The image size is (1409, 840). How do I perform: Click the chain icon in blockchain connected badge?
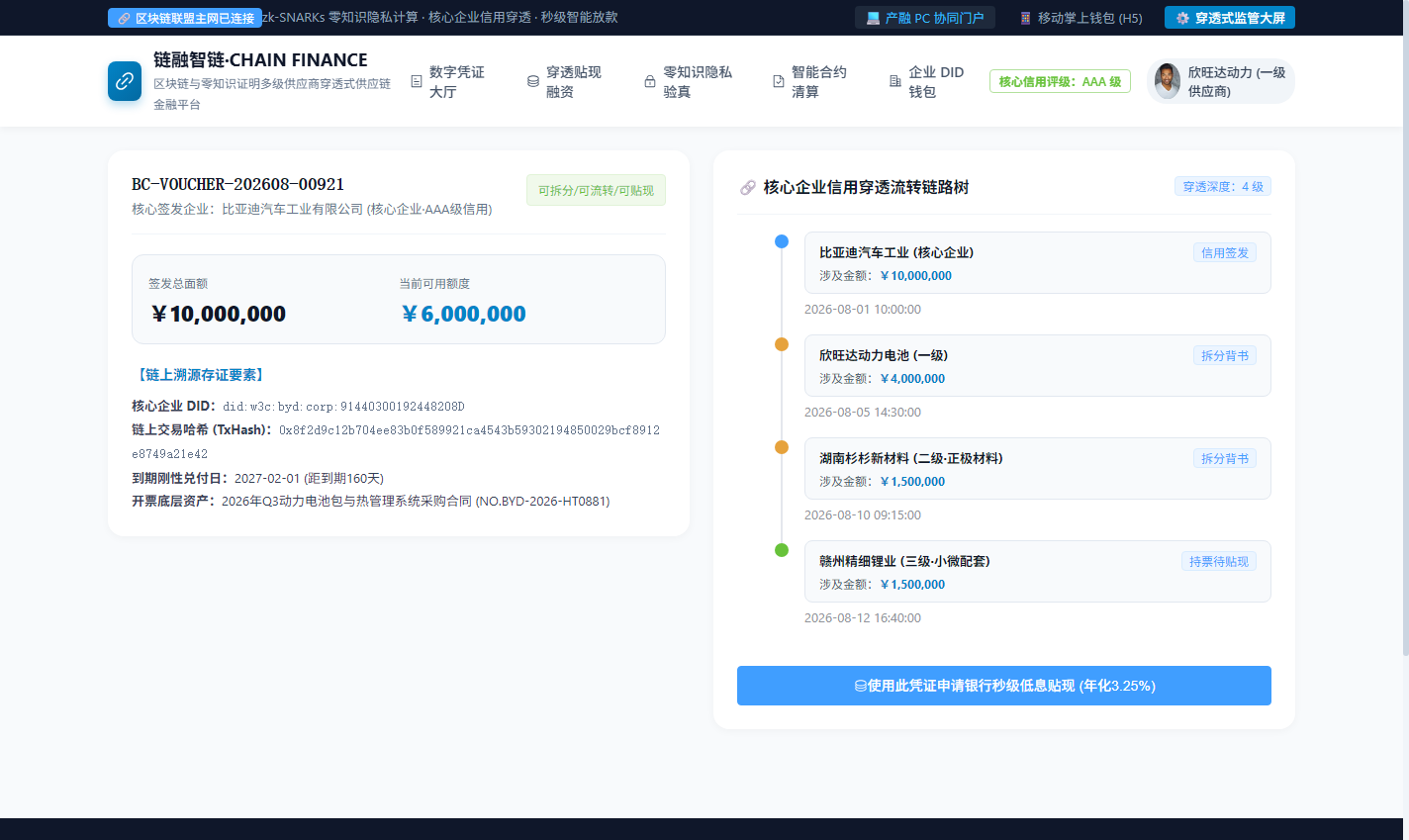pyautogui.click(x=124, y=18)
